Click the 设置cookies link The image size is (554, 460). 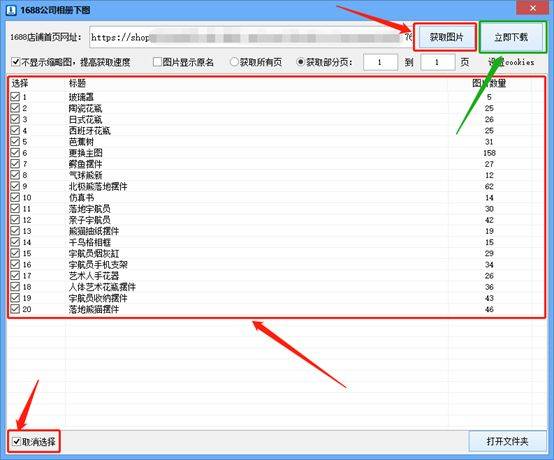[x=511, y=62]
